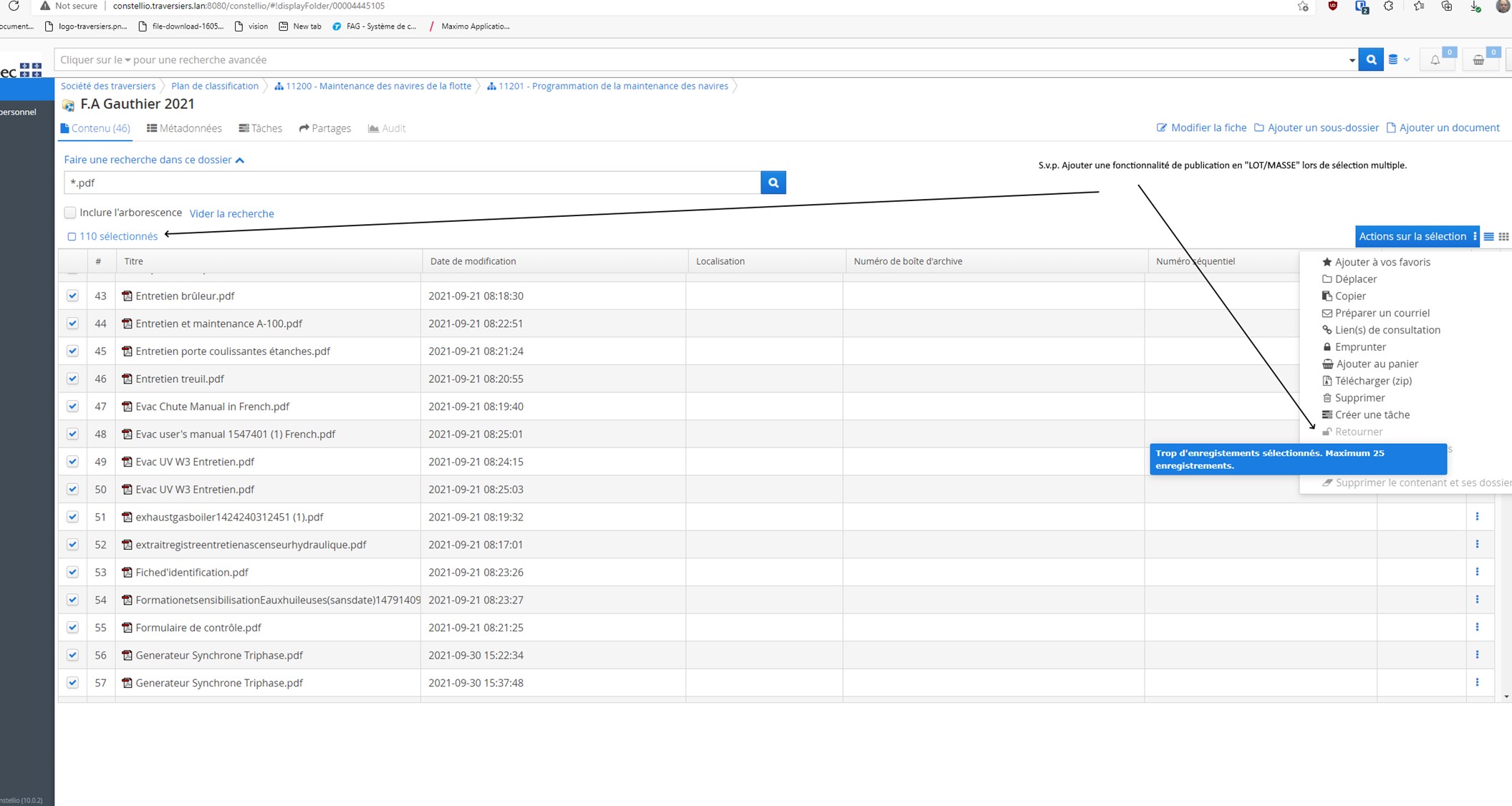This screenshot has width=1512, height=806.
Task: Switch to the Métadonnées tab
Action: click(184, 128)
